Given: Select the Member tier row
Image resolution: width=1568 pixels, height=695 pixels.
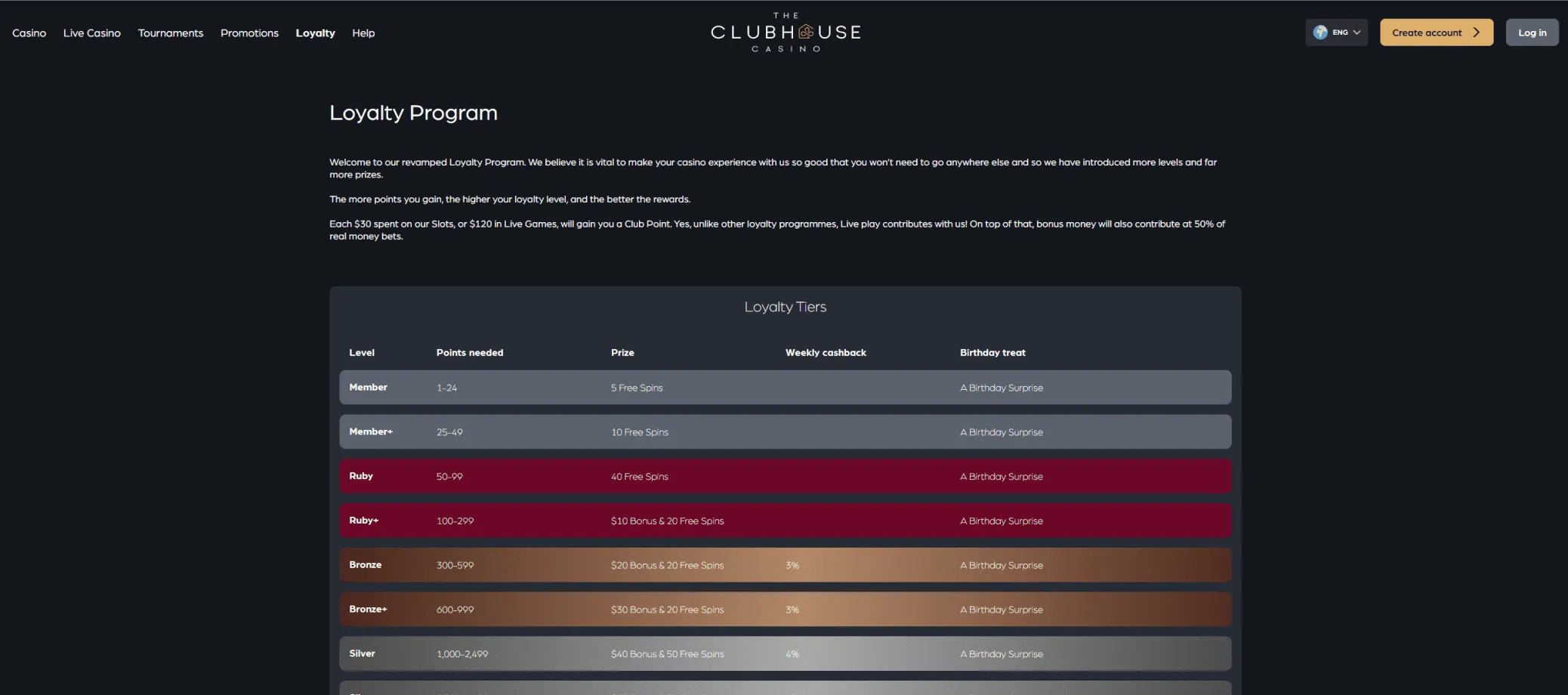Looking at the screenshot, I should pos(785,388).
